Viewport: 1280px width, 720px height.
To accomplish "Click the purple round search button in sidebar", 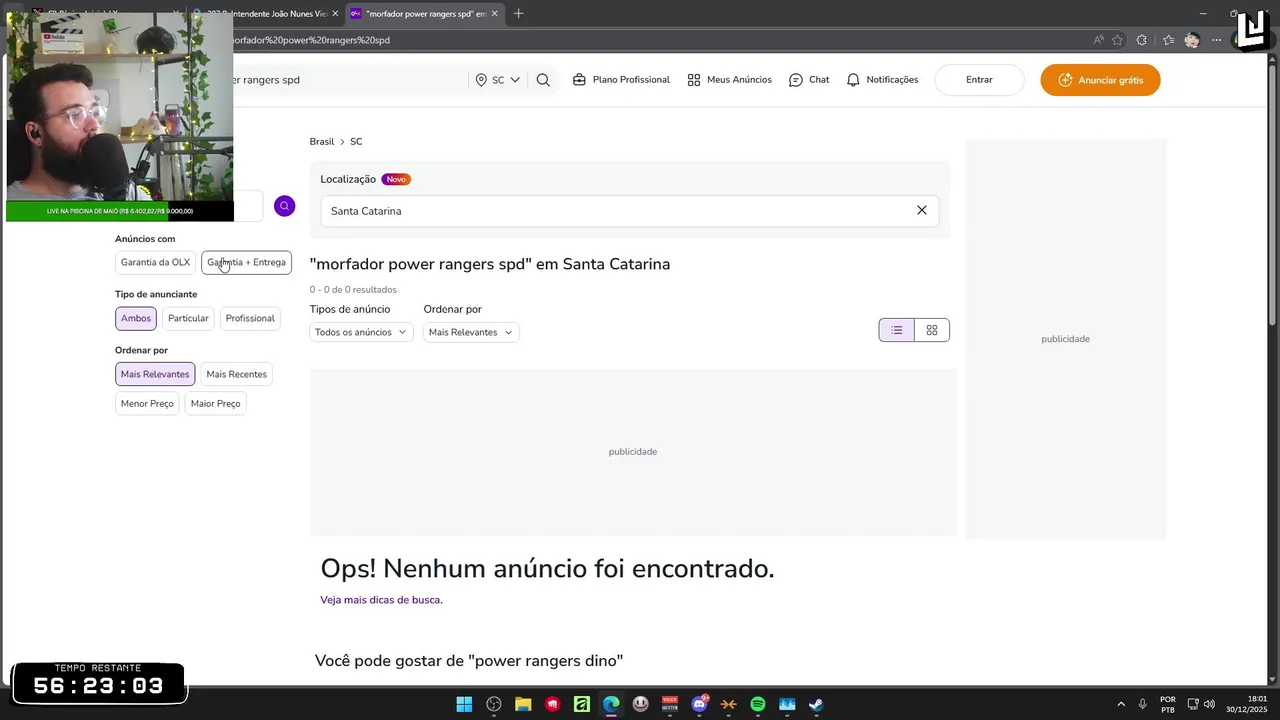I will tap(285, 206).
